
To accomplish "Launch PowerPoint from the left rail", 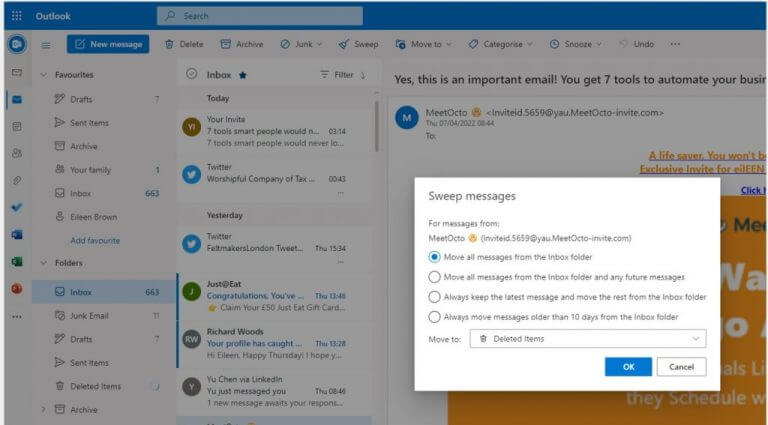I will pos(17,288).
